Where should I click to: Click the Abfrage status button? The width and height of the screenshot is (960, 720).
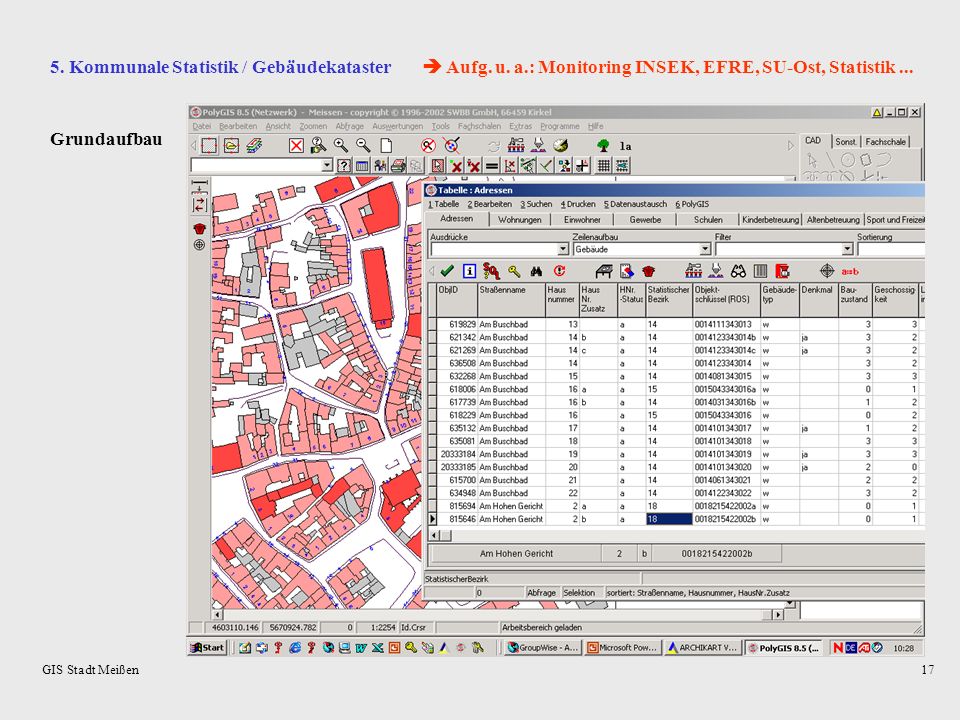[542, 593]
